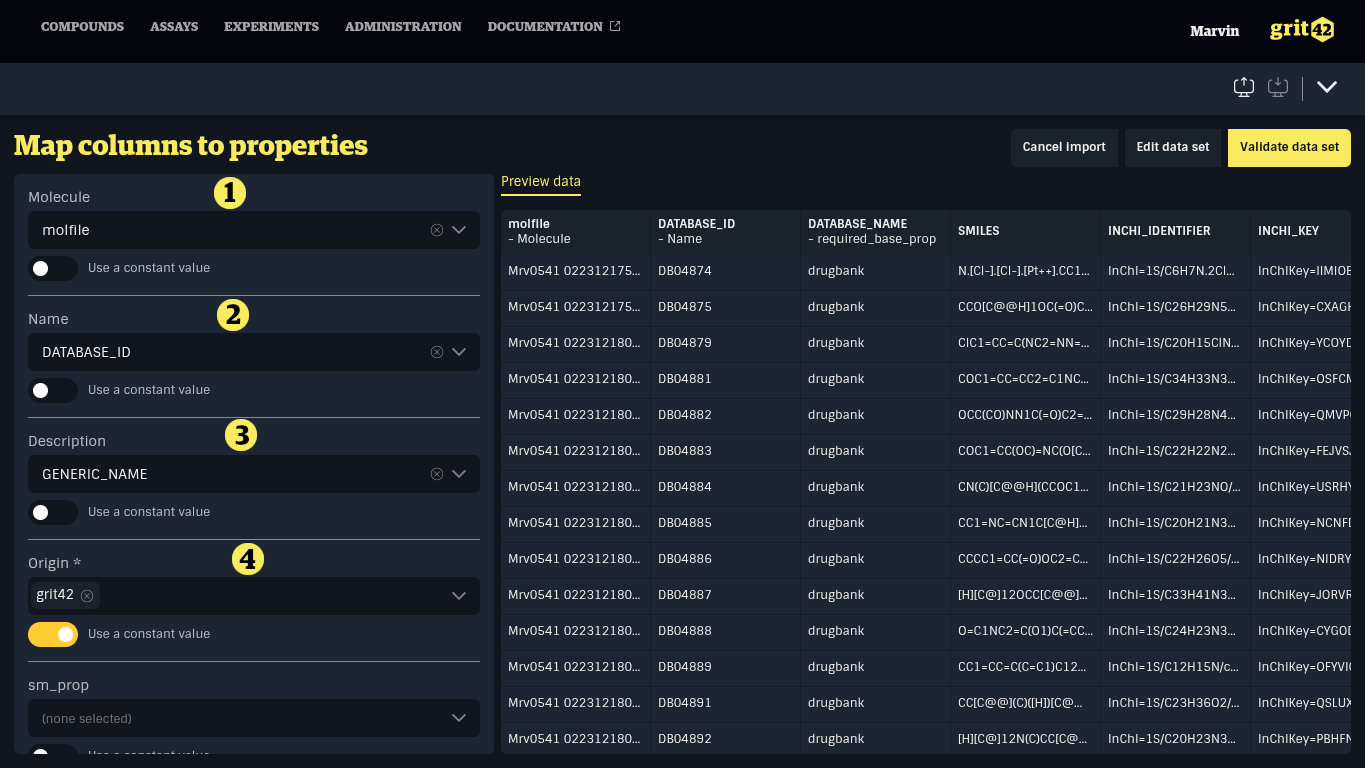This screenshot has width=1365, height=768.
Task: Open the sm_prop dropdown
Action: pos(254,718)
